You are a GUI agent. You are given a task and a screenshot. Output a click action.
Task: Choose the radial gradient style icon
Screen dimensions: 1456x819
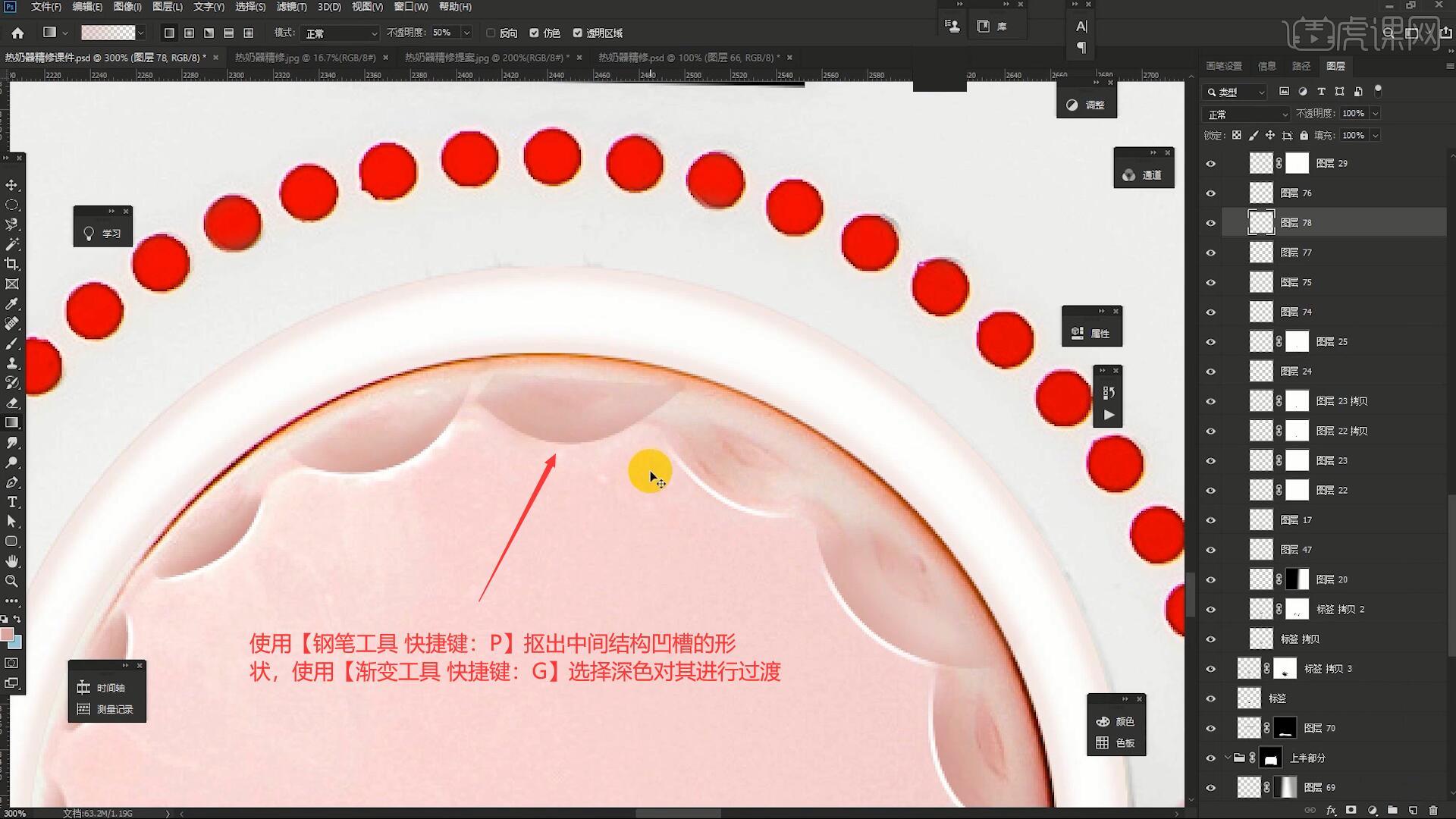click(189, 33)
